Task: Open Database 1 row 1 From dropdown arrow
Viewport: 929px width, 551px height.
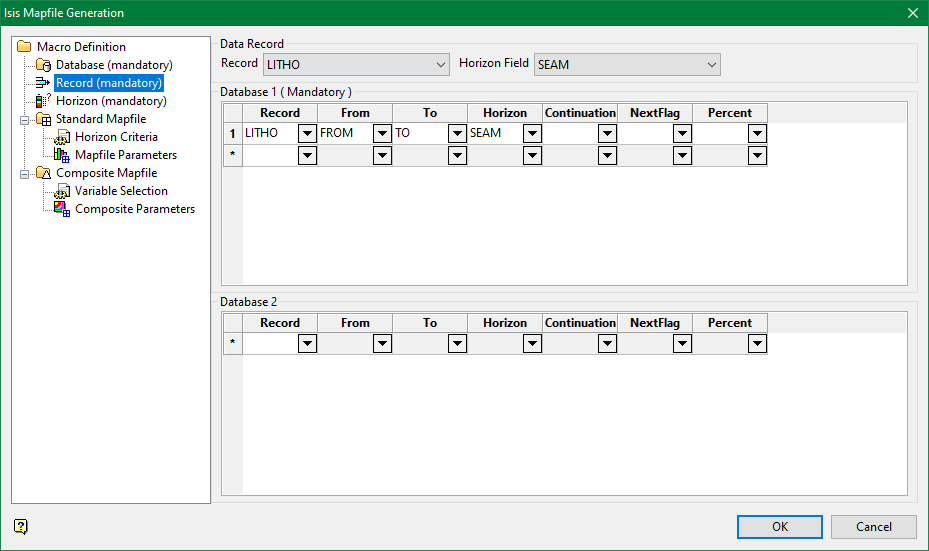Action: (382, 133)
